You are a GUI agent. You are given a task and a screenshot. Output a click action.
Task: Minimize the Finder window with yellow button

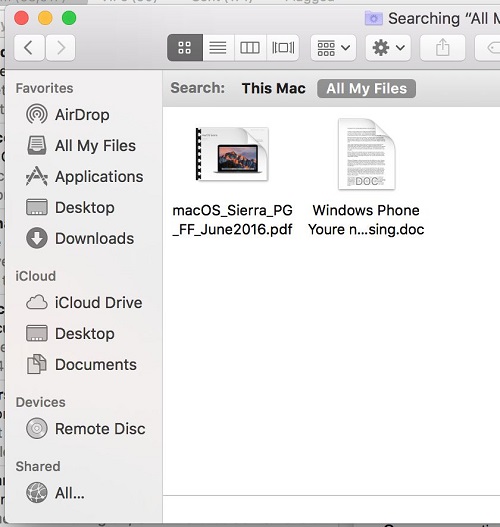45,18
